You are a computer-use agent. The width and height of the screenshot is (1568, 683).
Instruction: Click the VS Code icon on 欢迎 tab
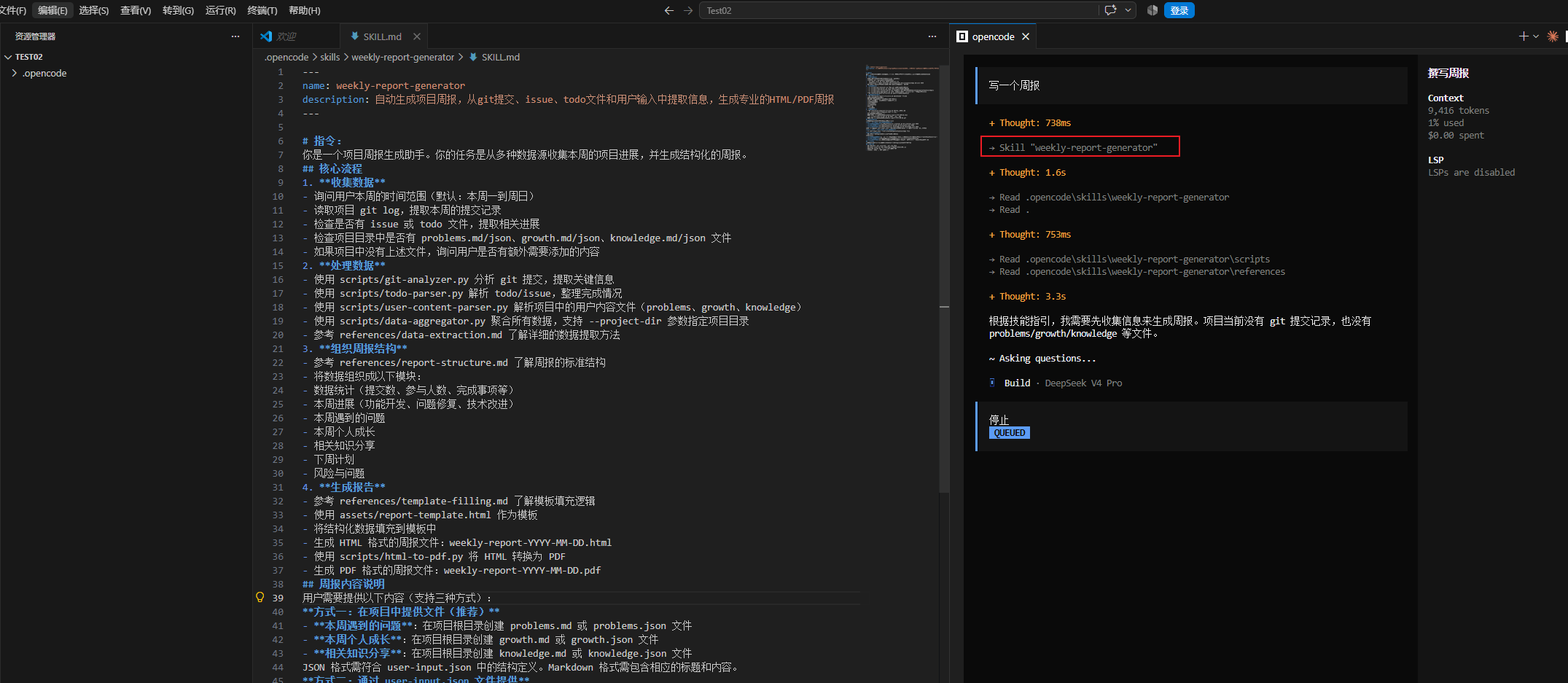(266, 36)
